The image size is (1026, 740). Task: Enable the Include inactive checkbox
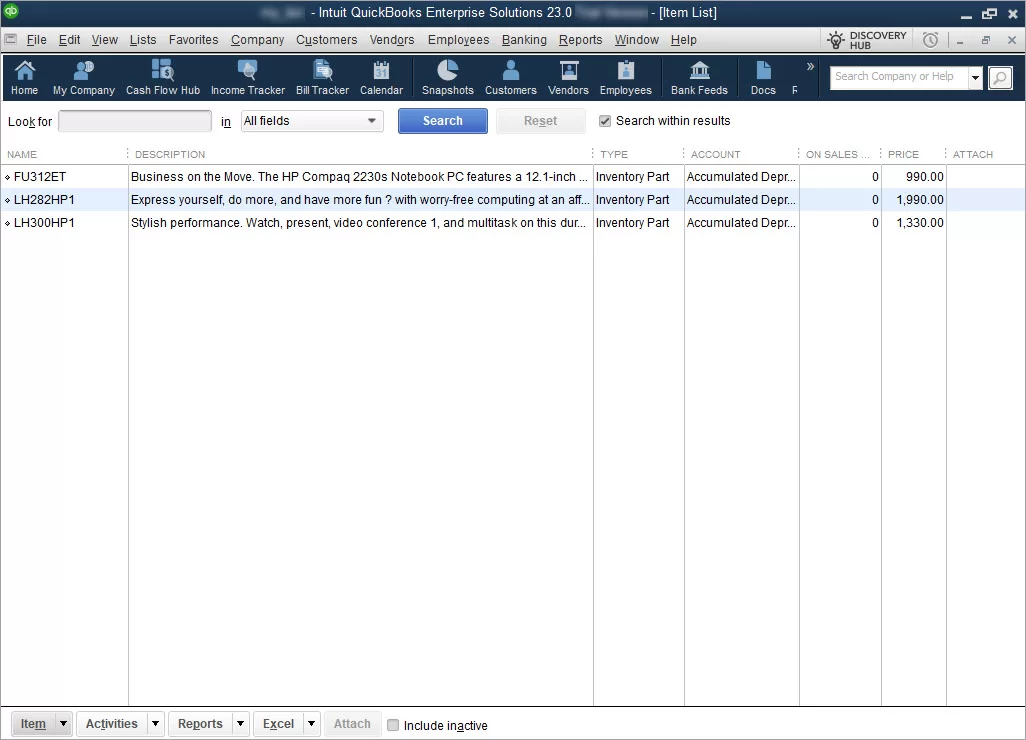coord(393,725)
